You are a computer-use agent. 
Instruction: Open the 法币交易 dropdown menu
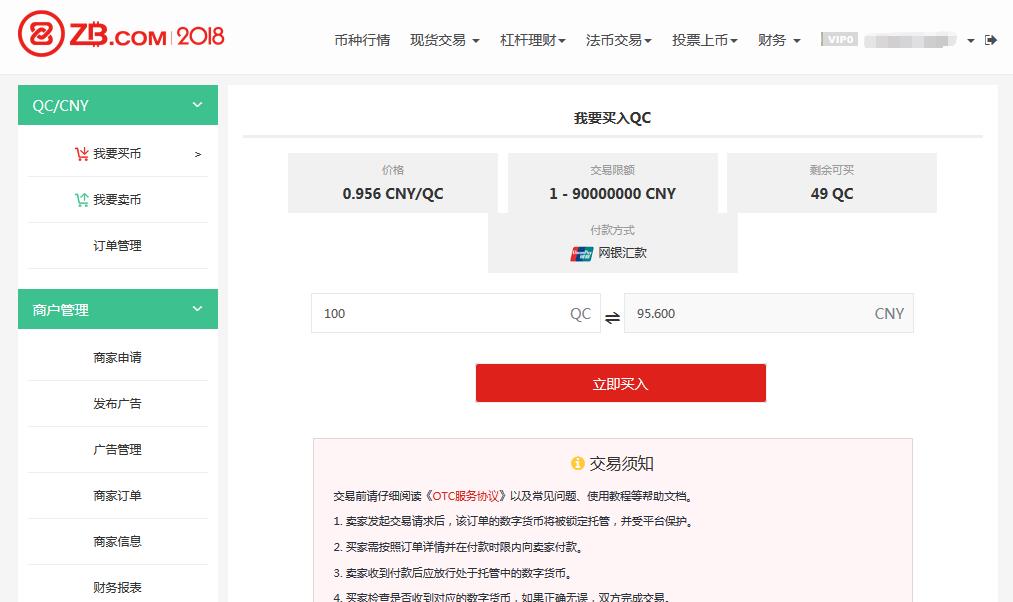(618, 40)
